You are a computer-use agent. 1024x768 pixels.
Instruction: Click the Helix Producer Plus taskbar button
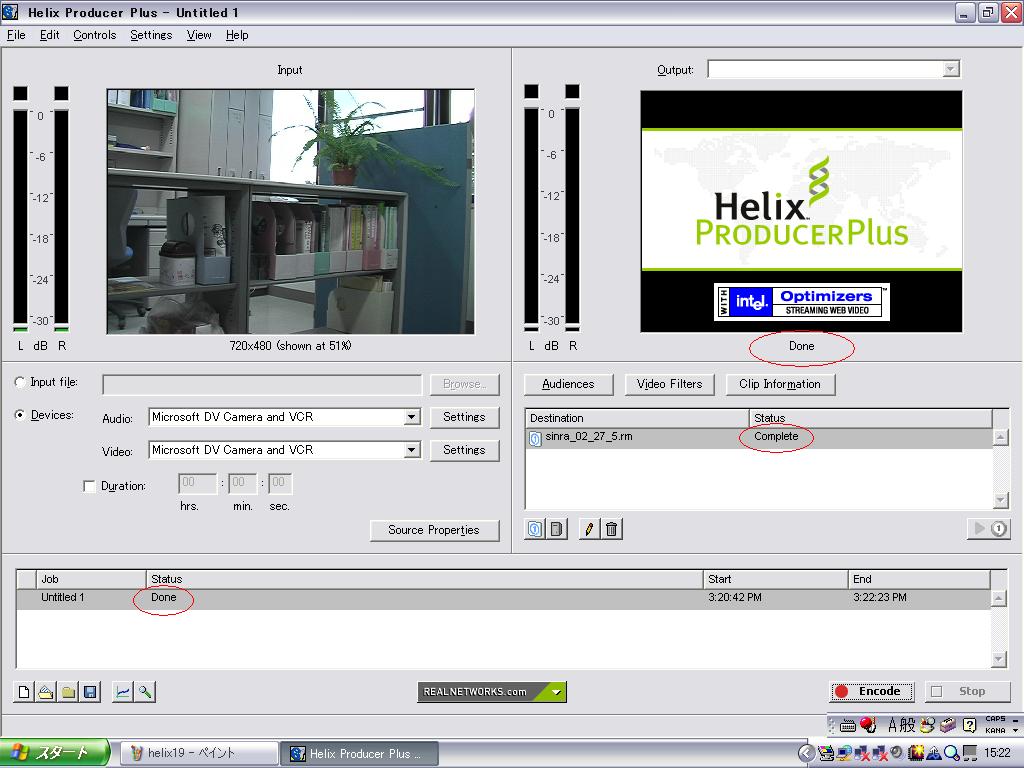[x=360, y=754]
